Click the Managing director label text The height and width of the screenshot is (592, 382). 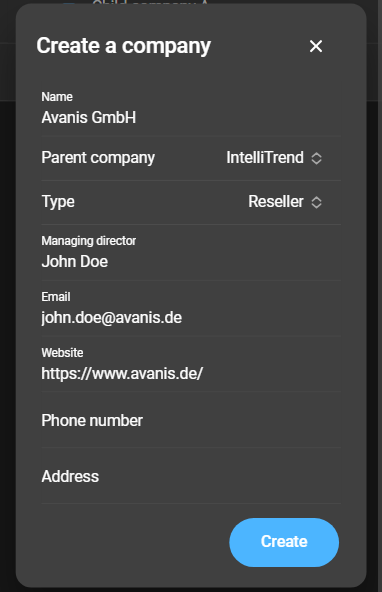pos(89,241)
